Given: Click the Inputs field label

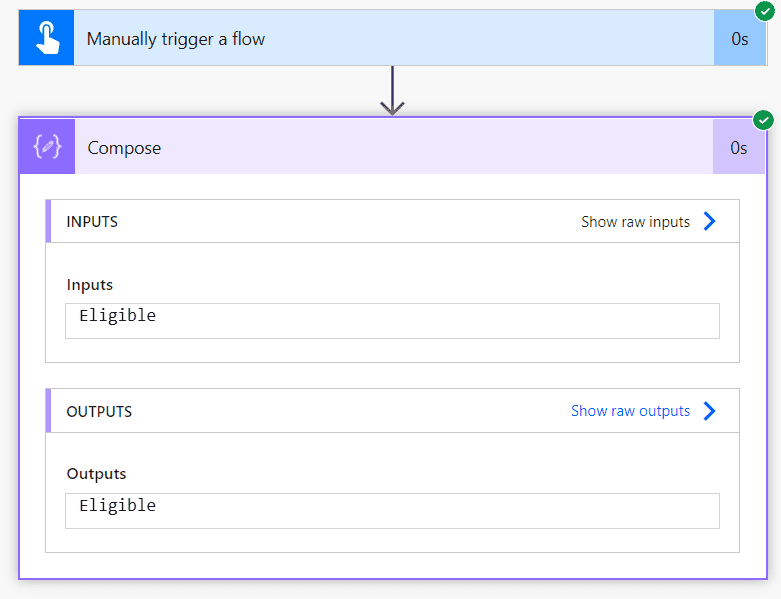Looking at the screenshot, I should click(x=90, y=285).
